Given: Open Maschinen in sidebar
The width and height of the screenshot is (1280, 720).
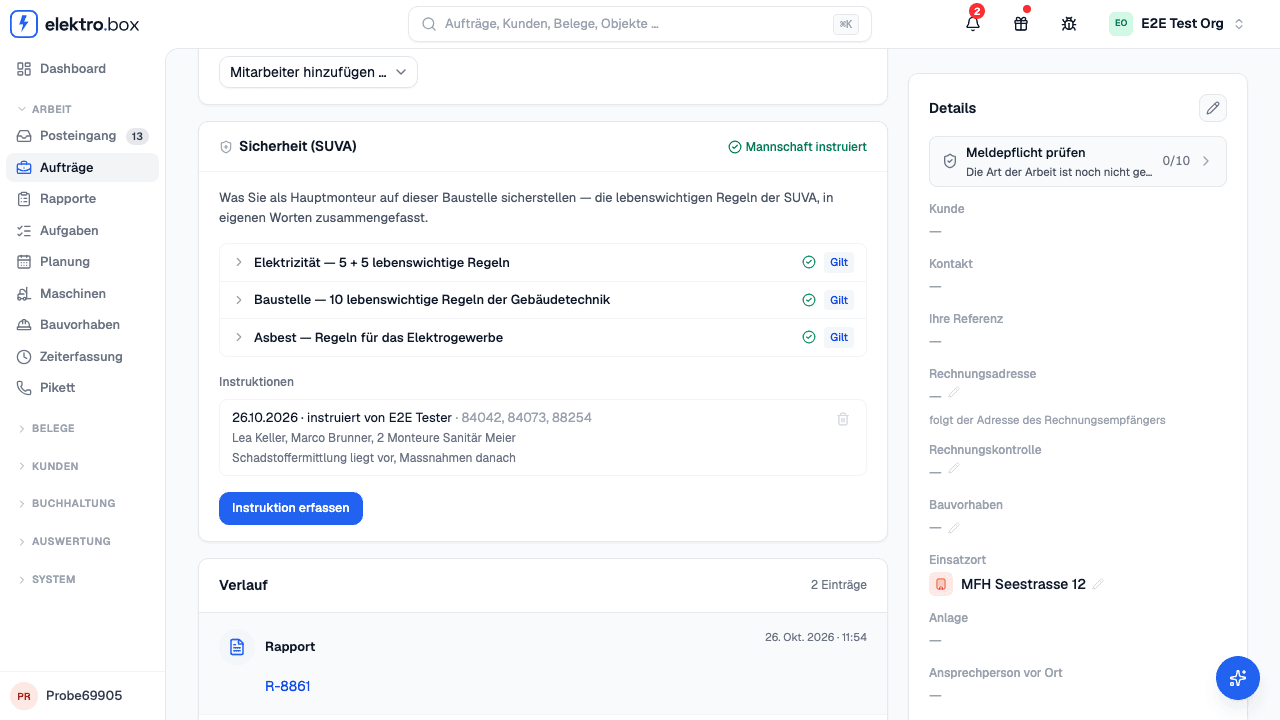Looking at the screenshot, I should point(82,293).
